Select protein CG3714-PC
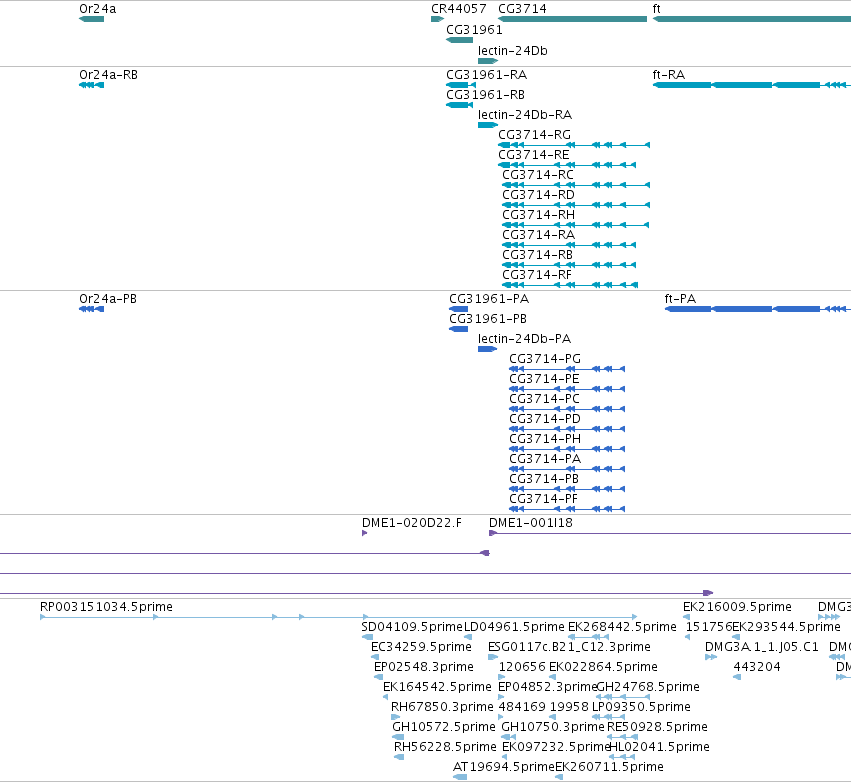851x782 pixels. (567, 409)
